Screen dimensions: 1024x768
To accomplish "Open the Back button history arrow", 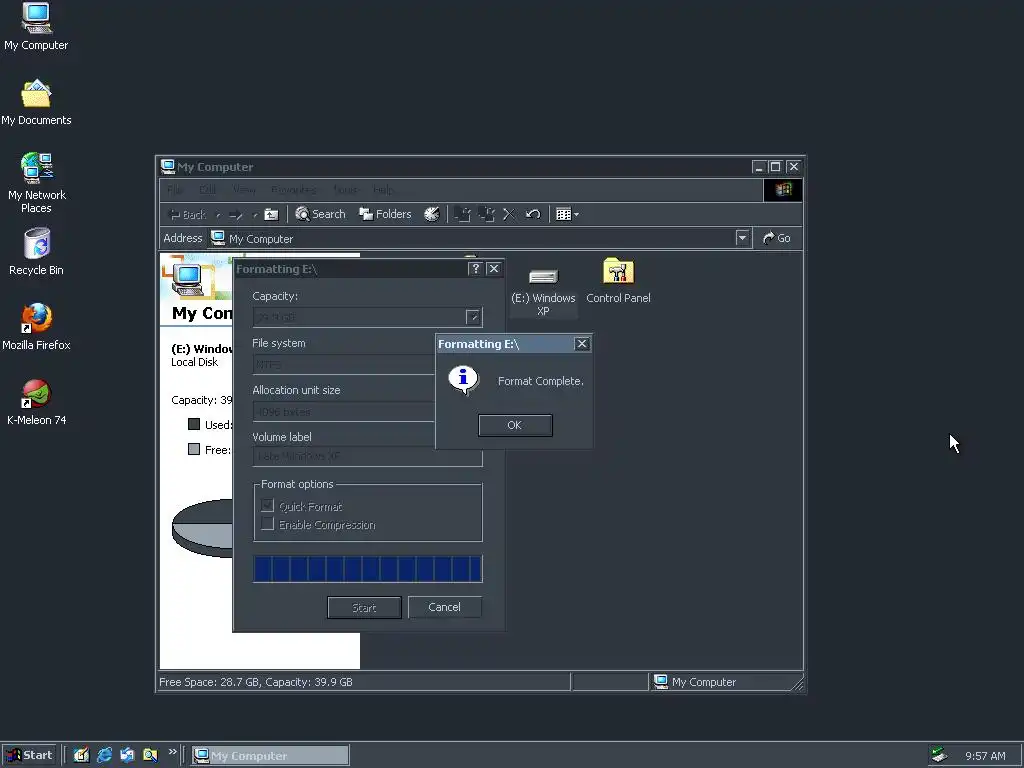I will (x=218, y=214).
